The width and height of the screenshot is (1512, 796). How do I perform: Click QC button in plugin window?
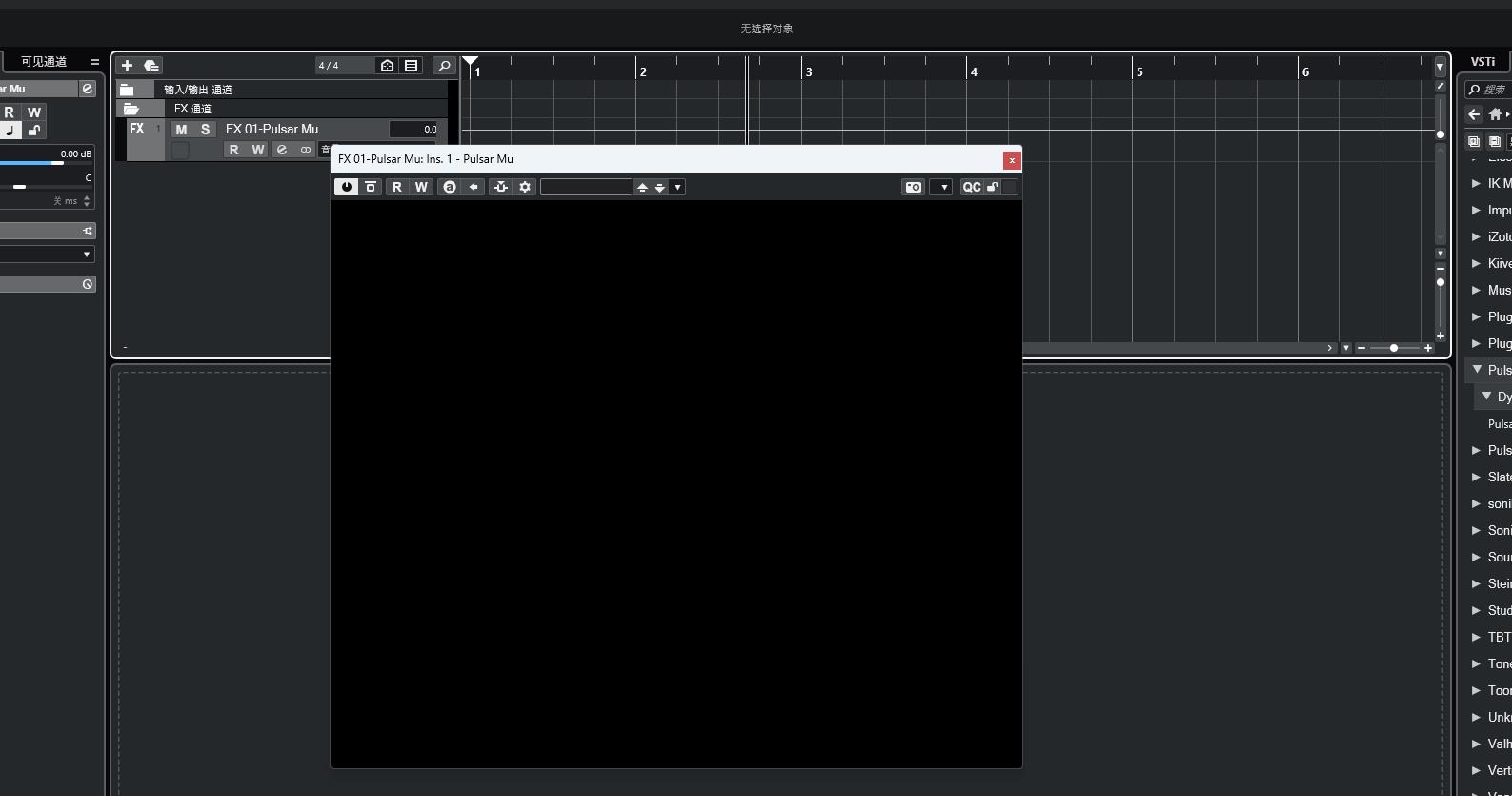pyautogui.click(x=972, y=187)
